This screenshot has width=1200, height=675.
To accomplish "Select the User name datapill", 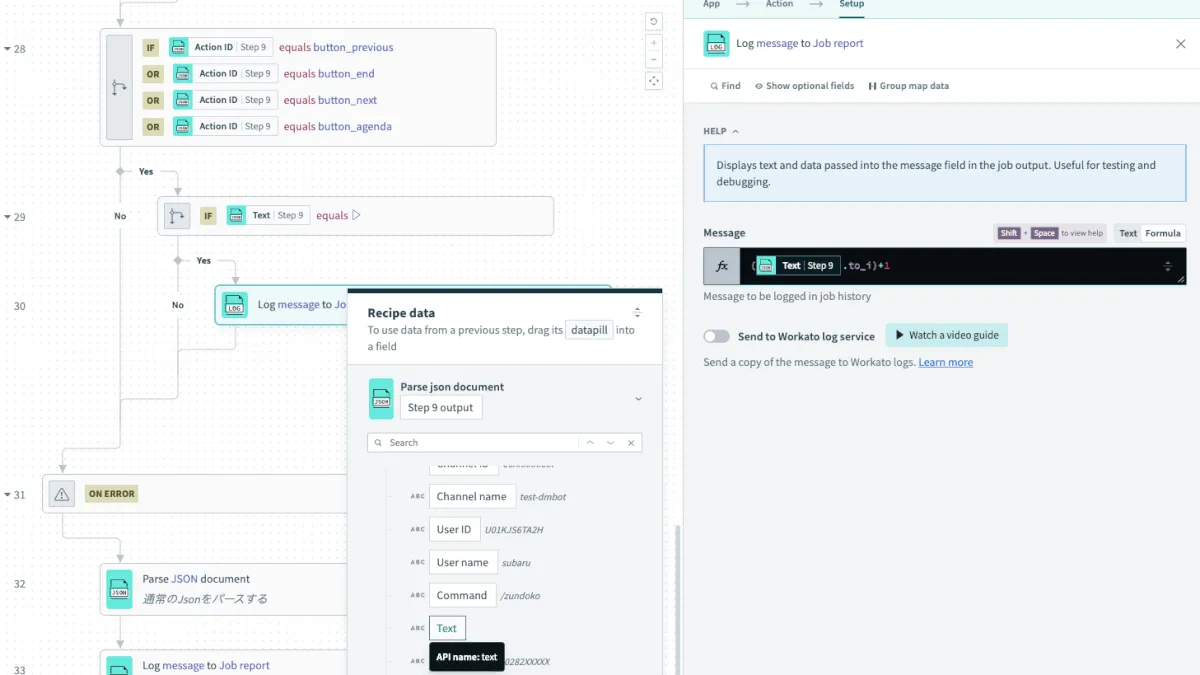I will [x=463, y=563].
